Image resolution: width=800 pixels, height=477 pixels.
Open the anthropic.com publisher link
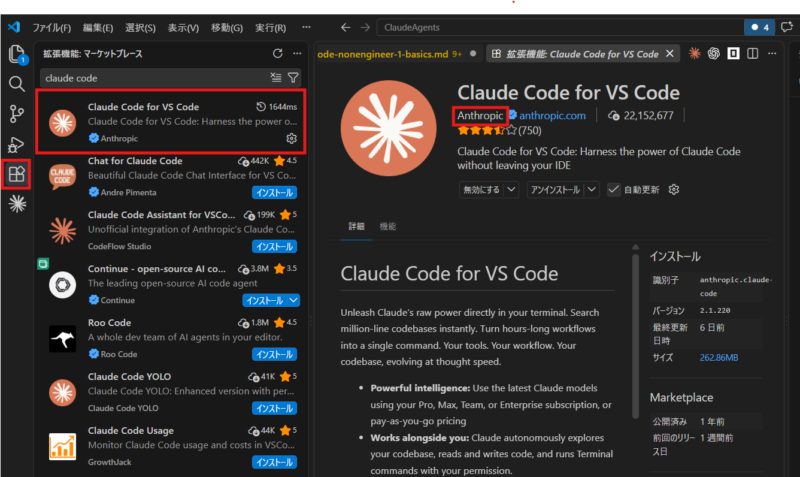pyautogui.click(x=552, y=116)
